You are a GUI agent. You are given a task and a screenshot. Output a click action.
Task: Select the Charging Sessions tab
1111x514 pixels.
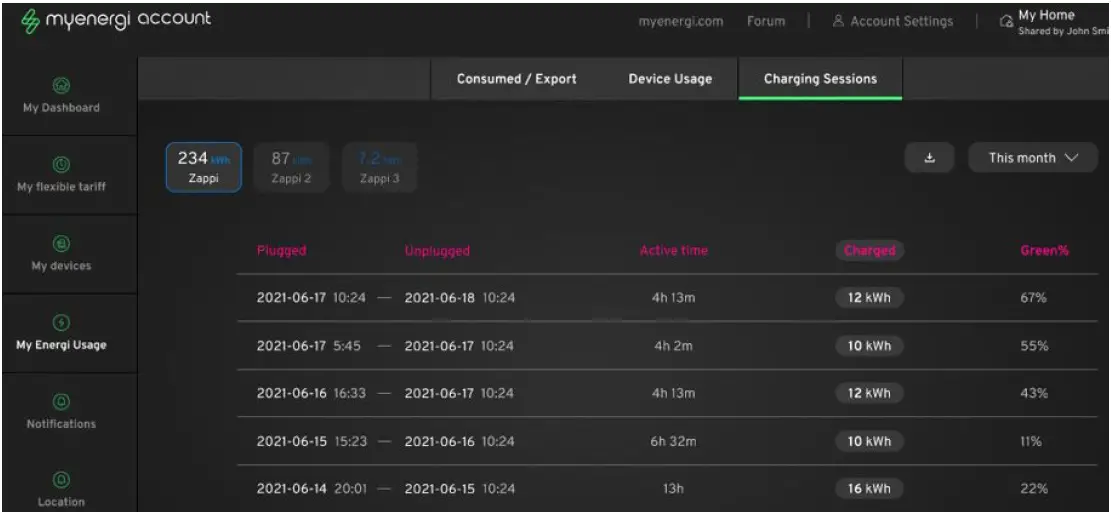pyautogui.click(x=820, y=79)
